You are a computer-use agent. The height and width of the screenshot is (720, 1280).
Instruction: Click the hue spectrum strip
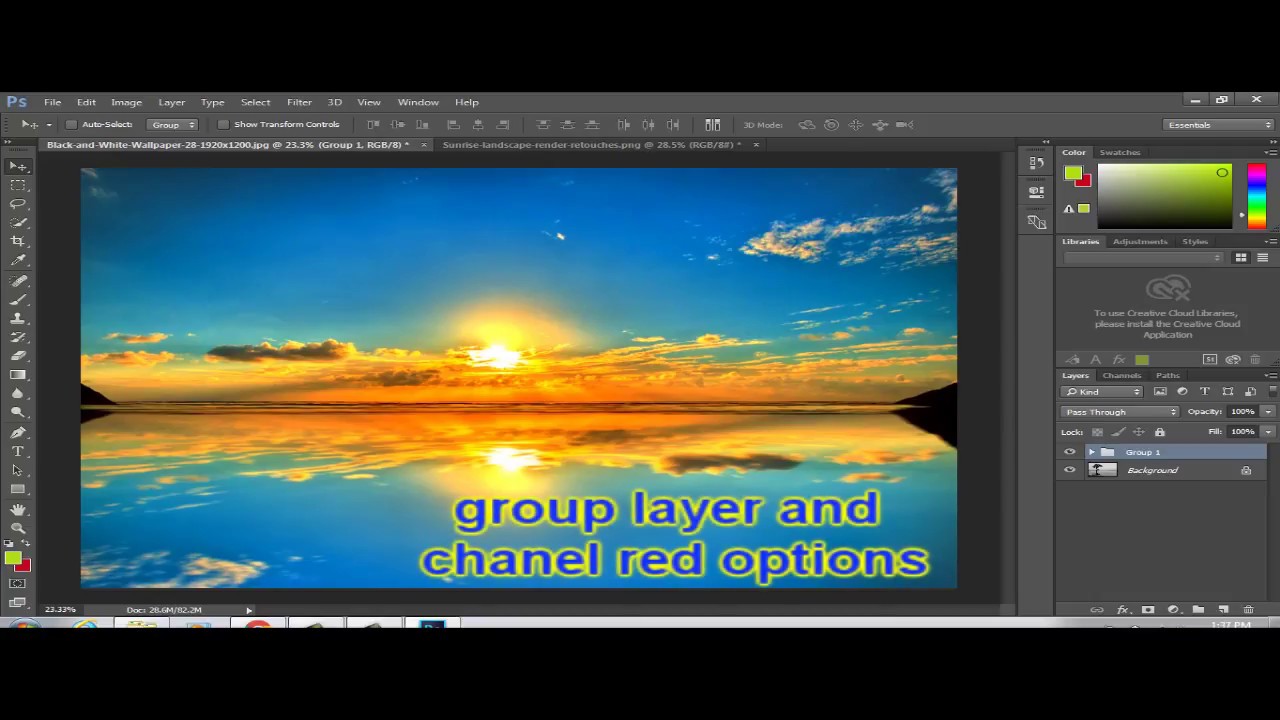pyautogui.click(x=1256, y=196)
